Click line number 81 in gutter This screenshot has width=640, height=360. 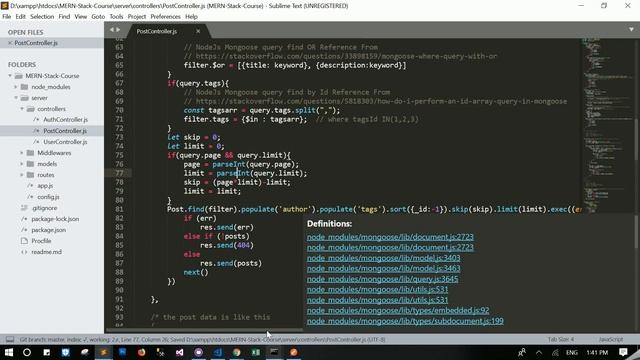(119, 209)
